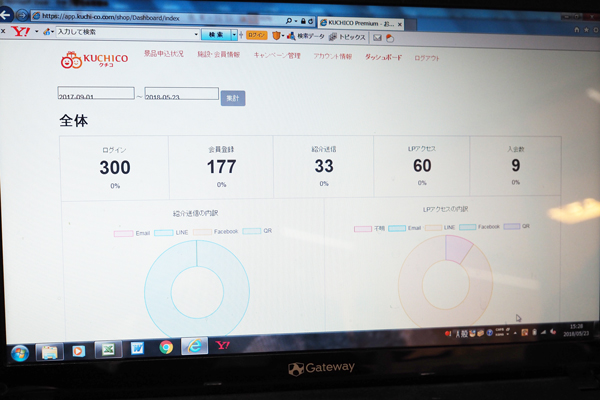Open Word from the taskbar
Screen dimensions: 600x400
coord(137,348)
